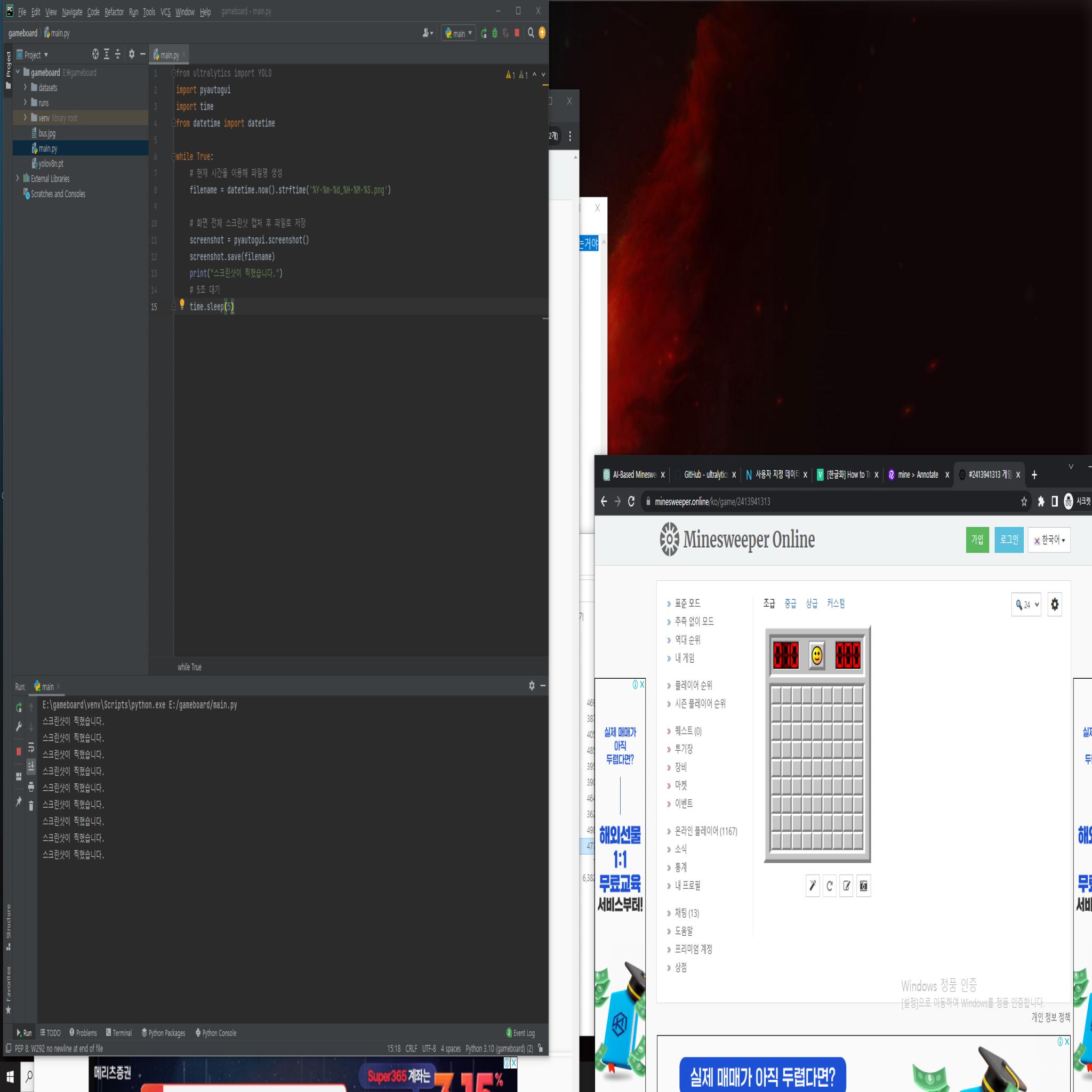
Task: Expand the venv library root folder
Action: pos(26,117)
